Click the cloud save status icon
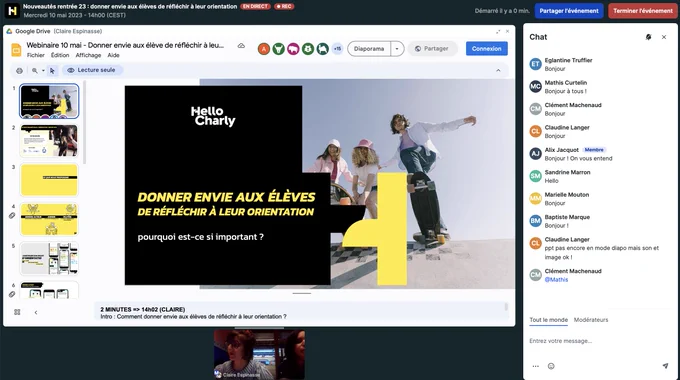This screenshot has height=380, width=680. point(241,46)
